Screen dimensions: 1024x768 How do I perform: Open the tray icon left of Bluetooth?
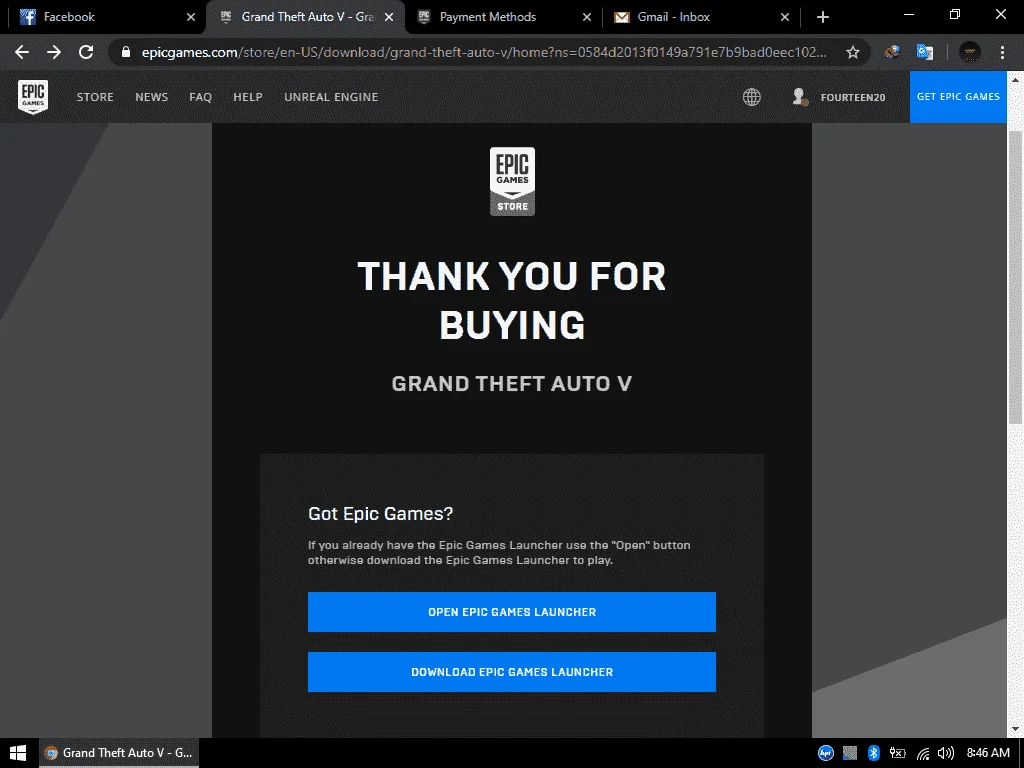coord(850,753)
